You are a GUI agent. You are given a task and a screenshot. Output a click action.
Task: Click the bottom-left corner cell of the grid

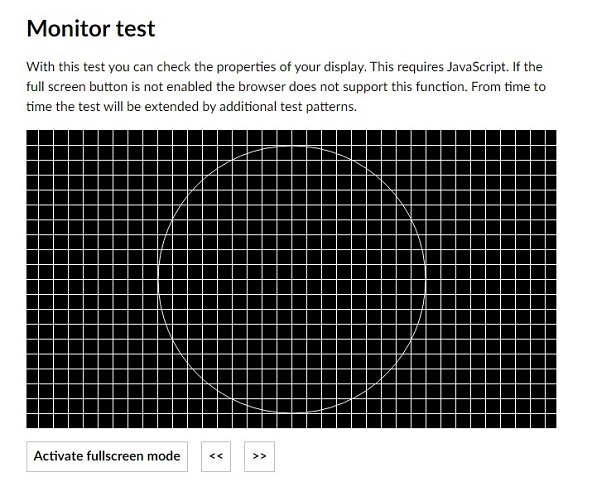32,421
